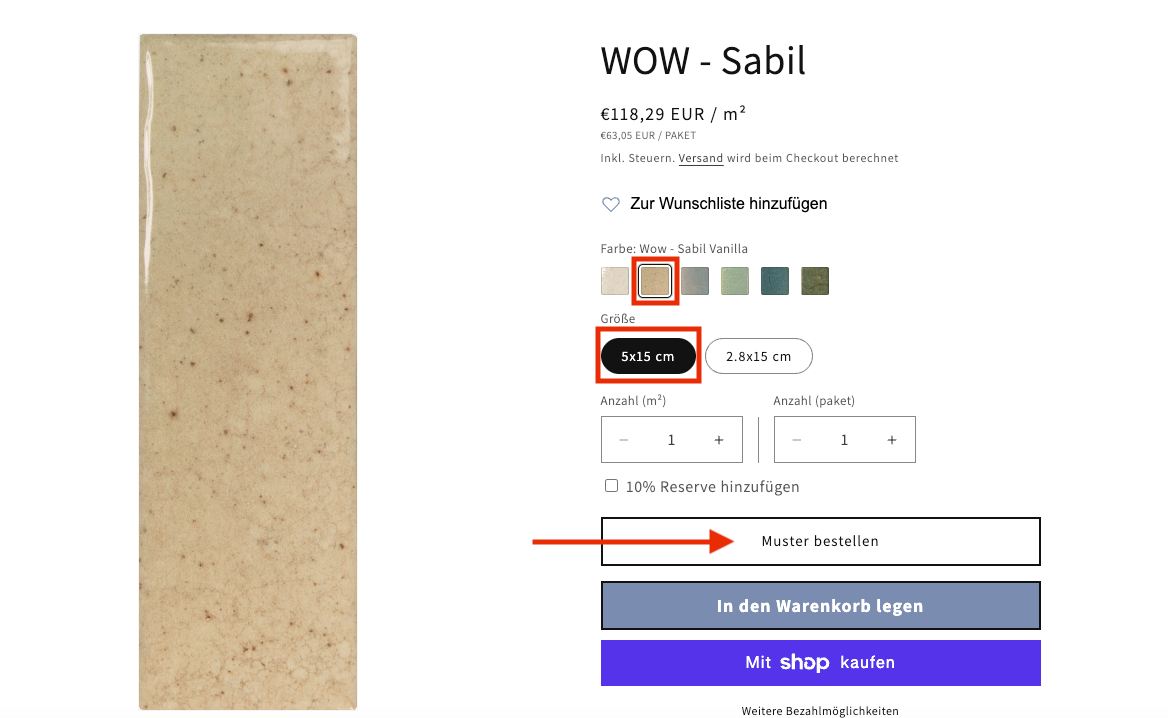This screenshot has height=718, width=1168.
Task: Buy with the Shop pay button
Action: click(820, 662)
